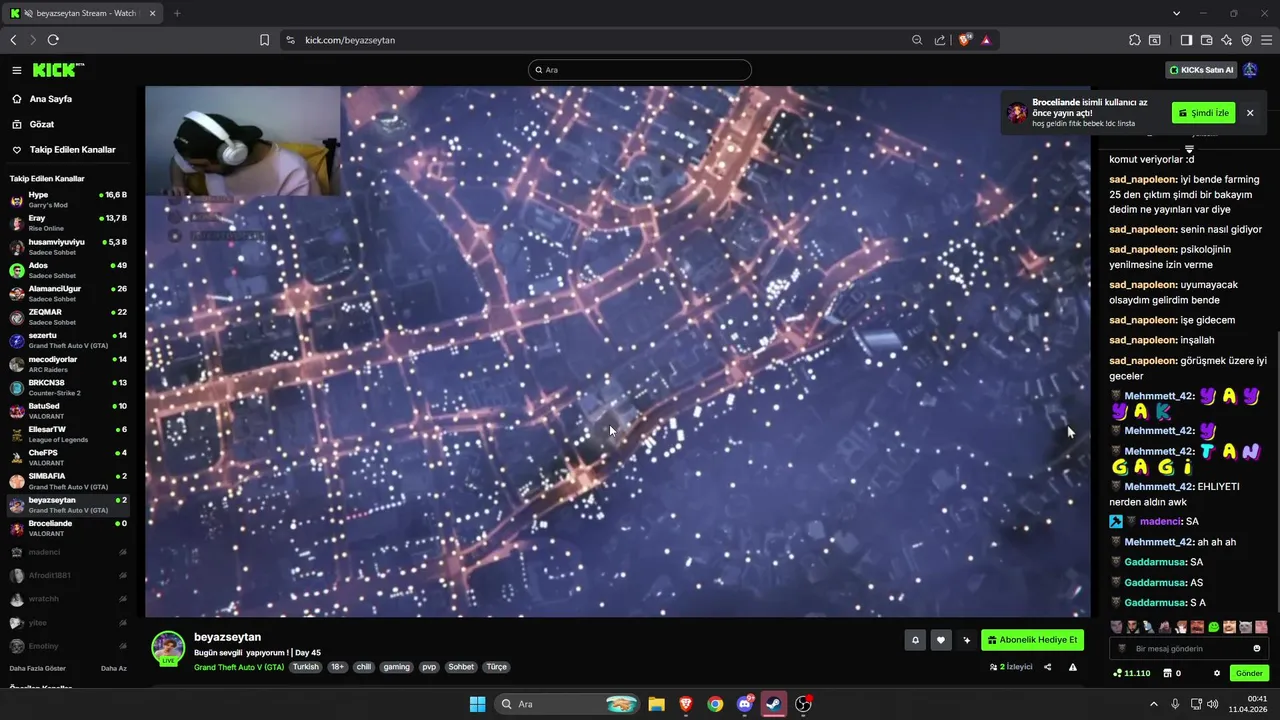Select the 18+ tag
This screenshot has height=720, width=1280.
[x=338, y=667]
